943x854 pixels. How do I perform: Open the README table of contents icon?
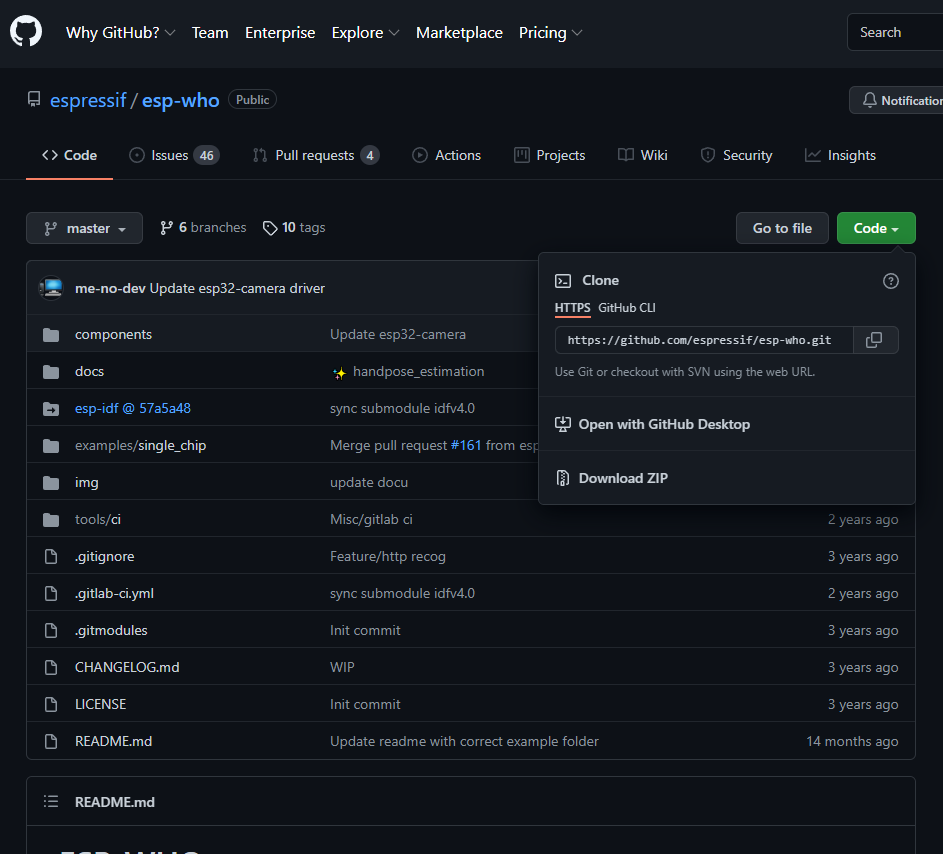(51, 802)
